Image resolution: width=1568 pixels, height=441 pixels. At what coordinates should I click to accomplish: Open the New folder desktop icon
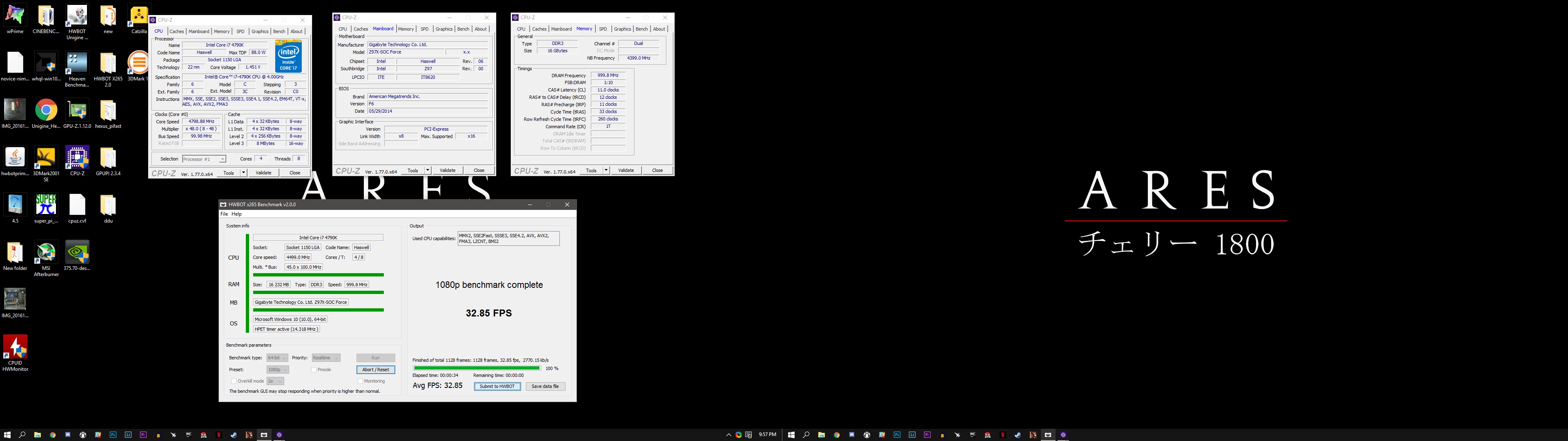(15, 256)
